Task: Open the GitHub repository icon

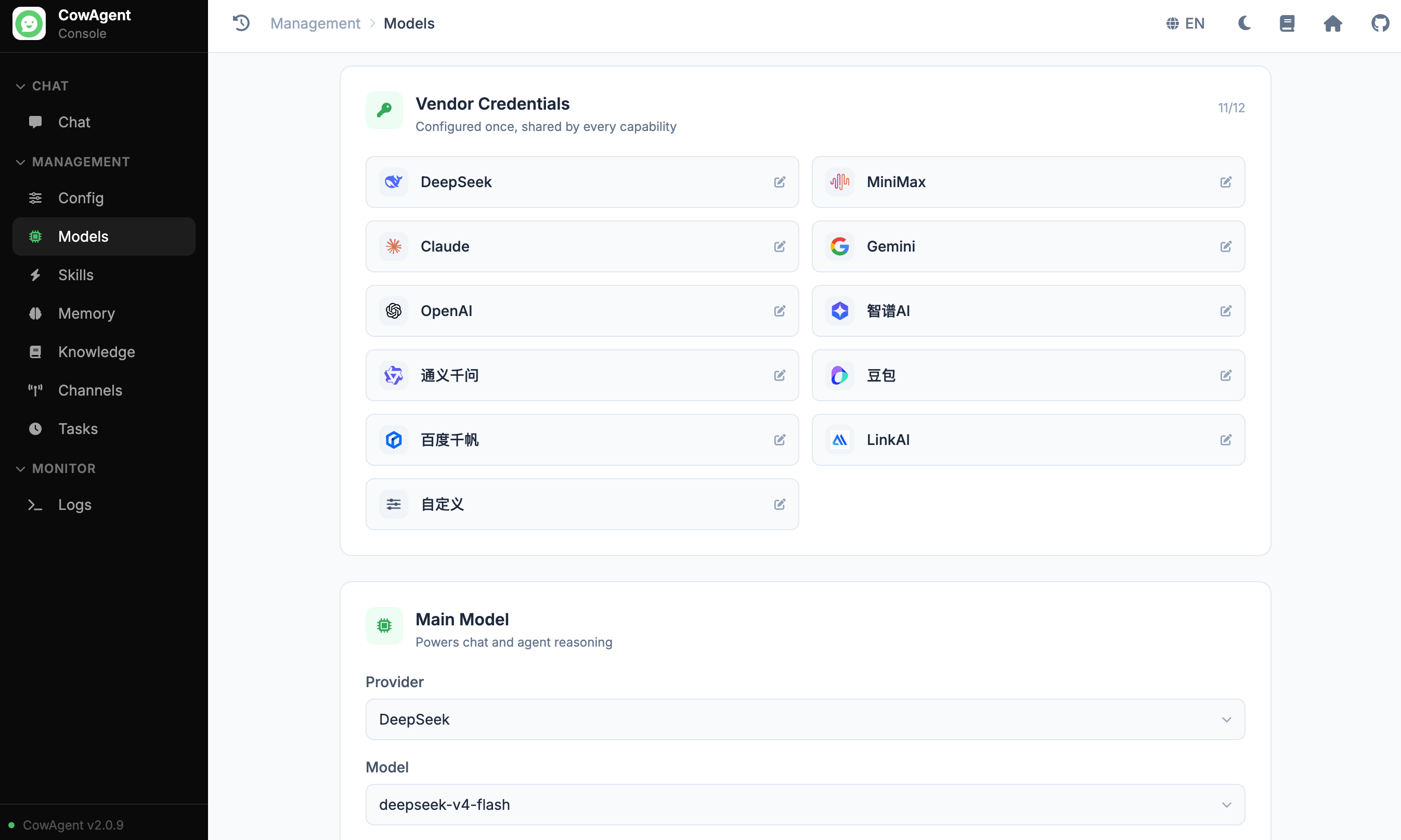Action: click(1380, 23)
